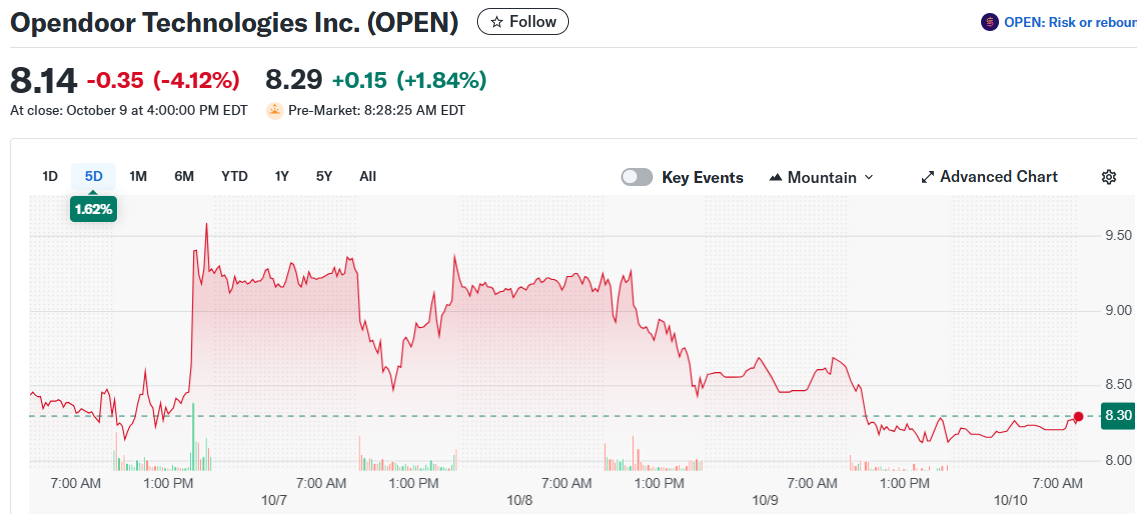Image resolution: width=1137 pixels, height=514 pixels.
Task: Open chart settings gear icon
Action: 1108,177
